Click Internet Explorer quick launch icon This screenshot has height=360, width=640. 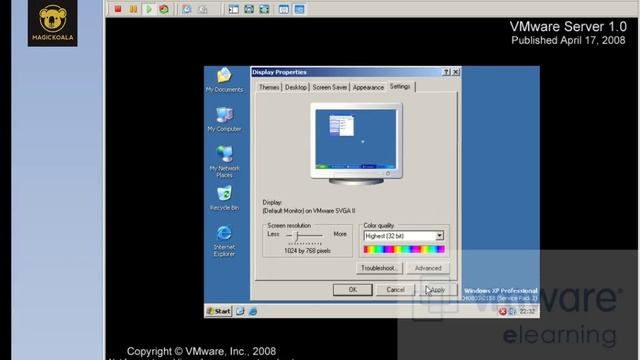click(x=253, y=311)
